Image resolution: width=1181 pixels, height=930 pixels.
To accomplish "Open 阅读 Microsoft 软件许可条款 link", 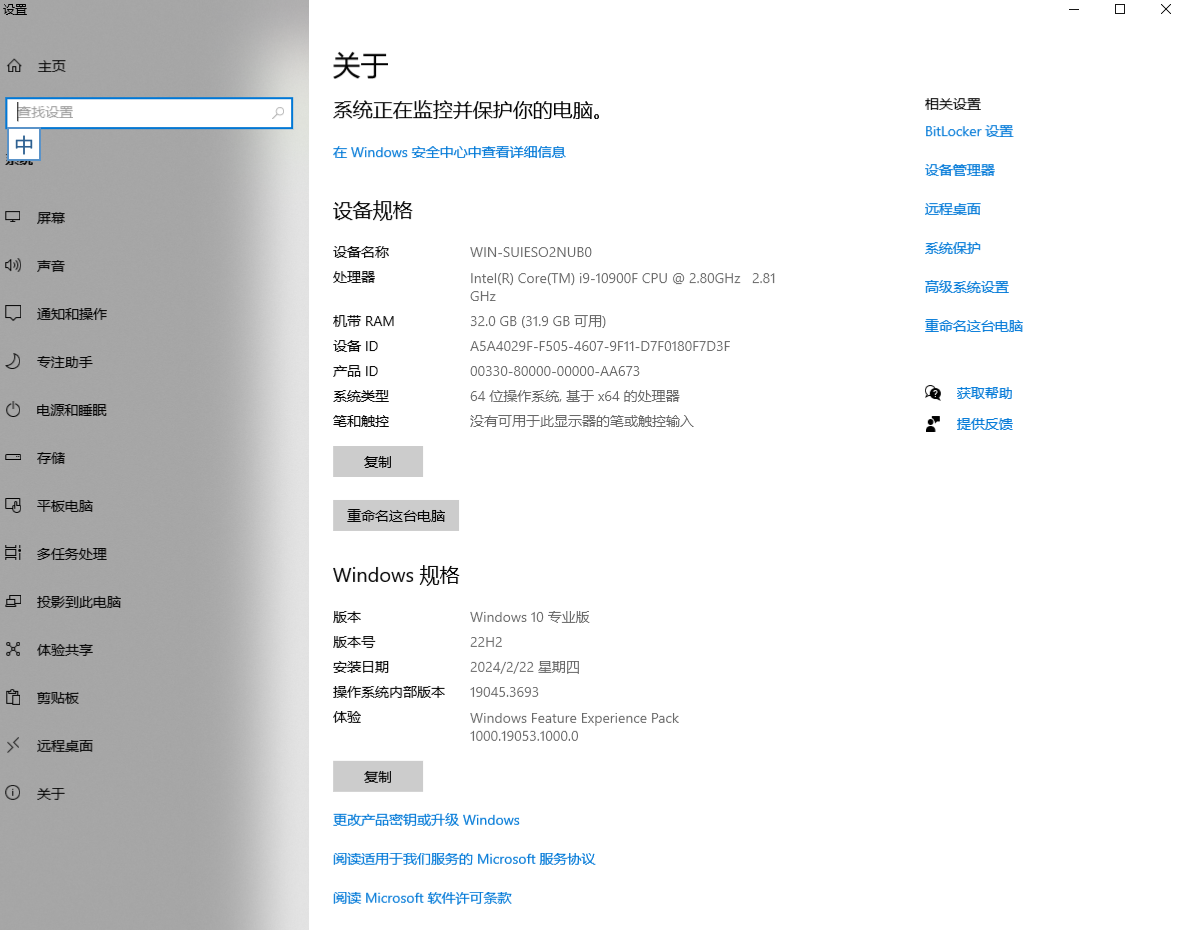I will point(423,898).
